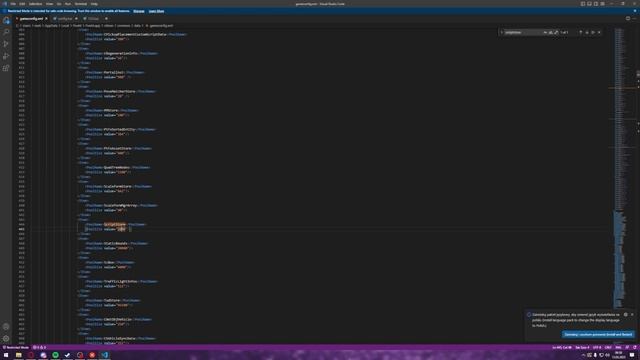Open the Edit menu
Image resolution: width=640 pixels, height=360 pixels.
coord(22,4)
